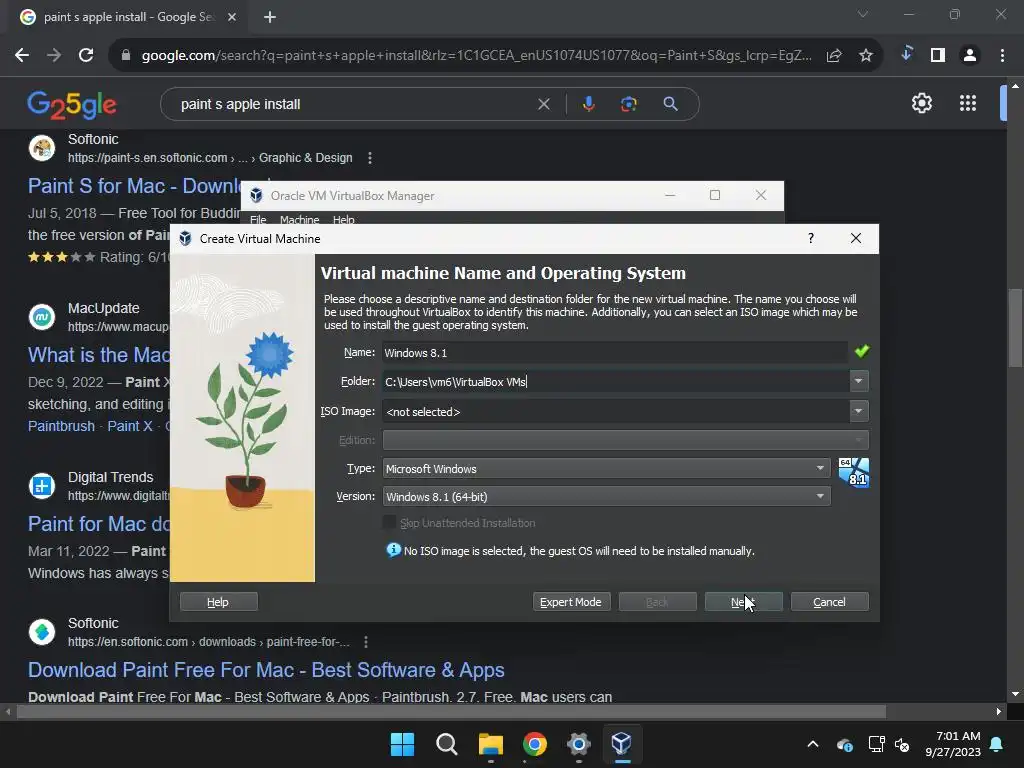Open Chrome from the taskbar

[535, 744]
